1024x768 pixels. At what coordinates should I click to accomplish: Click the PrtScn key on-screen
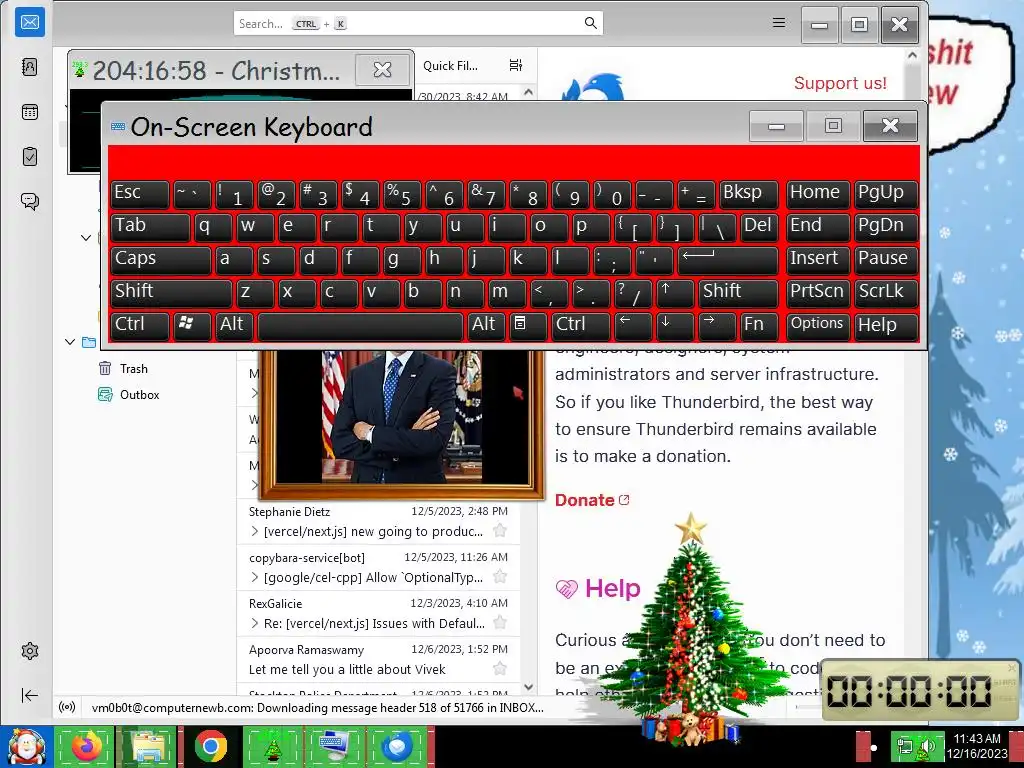click(817, 292)
